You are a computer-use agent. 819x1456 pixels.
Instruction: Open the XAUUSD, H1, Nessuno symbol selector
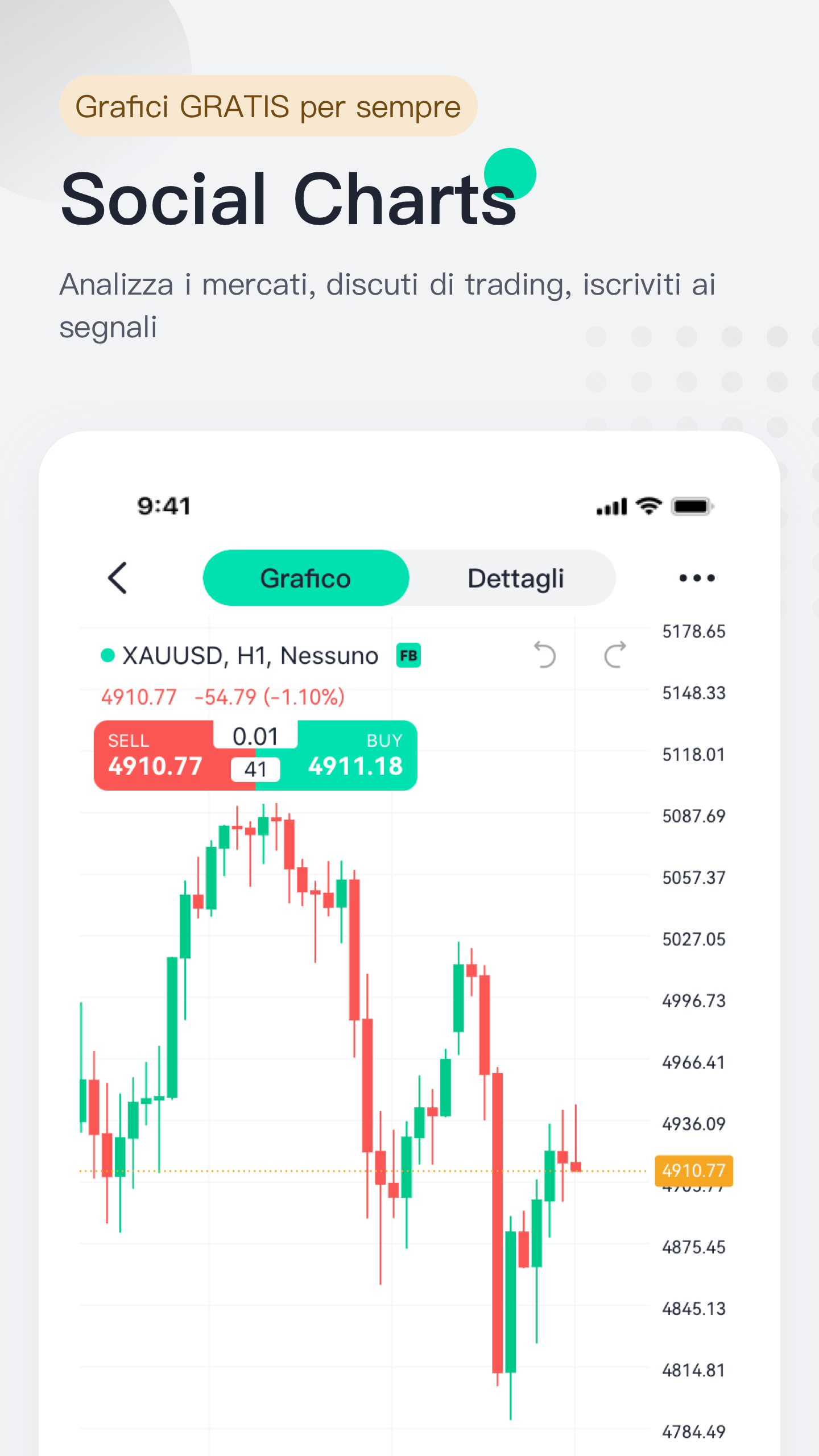pos(250,656)
